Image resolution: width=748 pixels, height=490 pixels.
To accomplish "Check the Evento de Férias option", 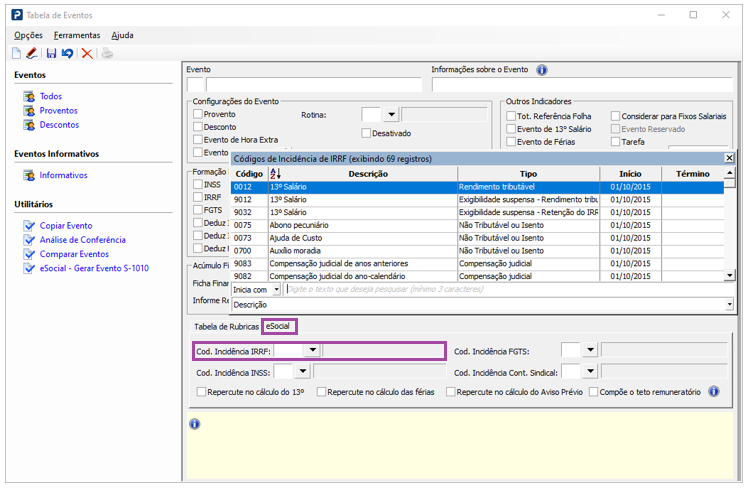I will pos(511,142).
